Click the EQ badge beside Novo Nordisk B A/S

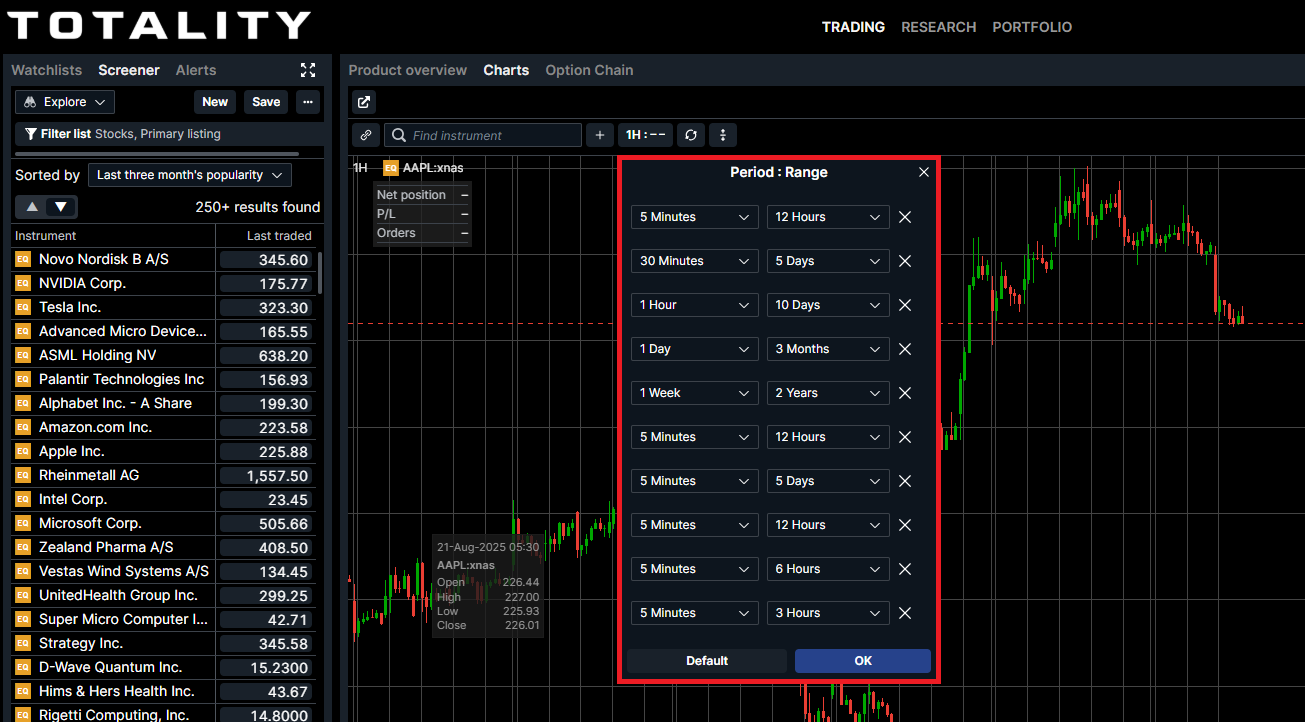(23, 259)
